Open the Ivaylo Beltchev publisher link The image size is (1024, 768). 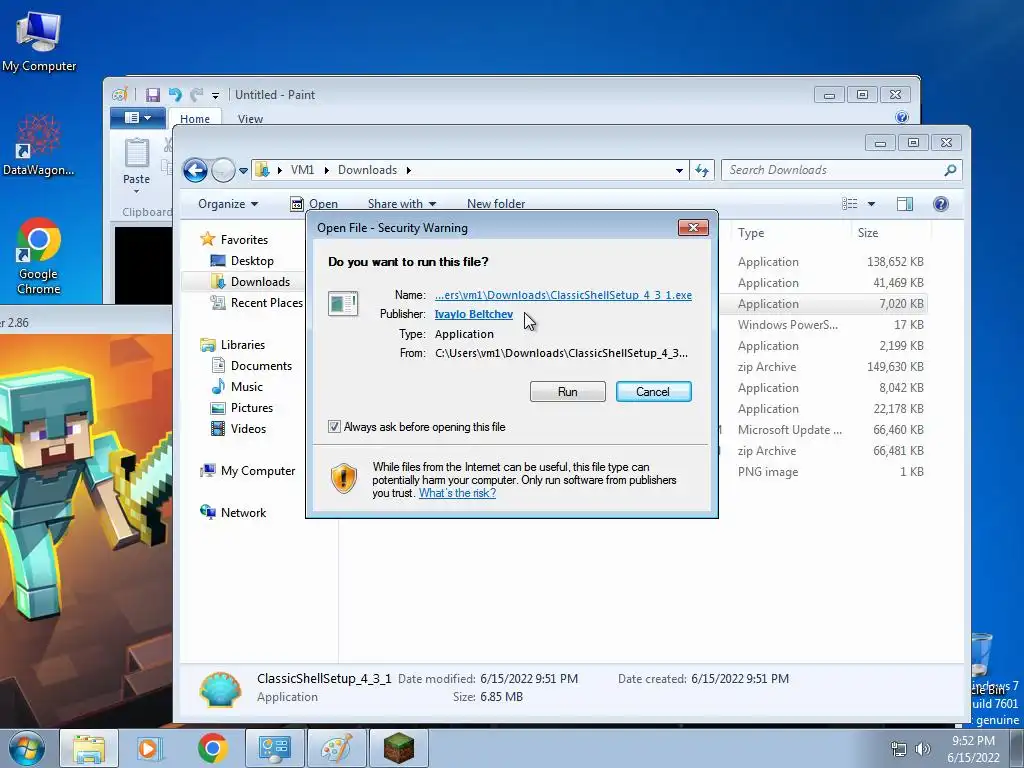coord(473,314)
